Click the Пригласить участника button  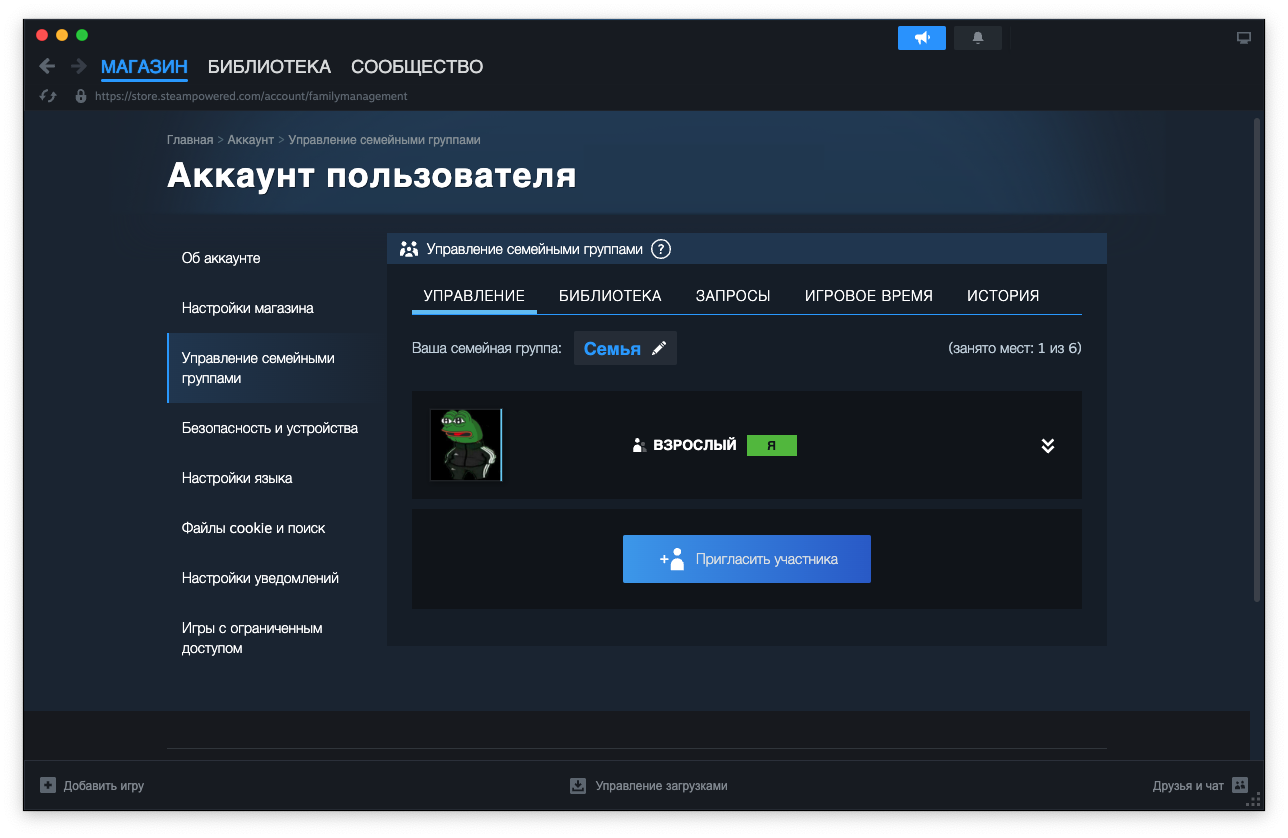(747, 559)
